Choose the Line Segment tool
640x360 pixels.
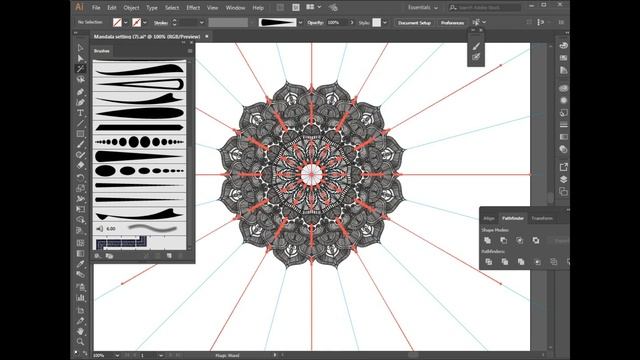tap(80, 123)
